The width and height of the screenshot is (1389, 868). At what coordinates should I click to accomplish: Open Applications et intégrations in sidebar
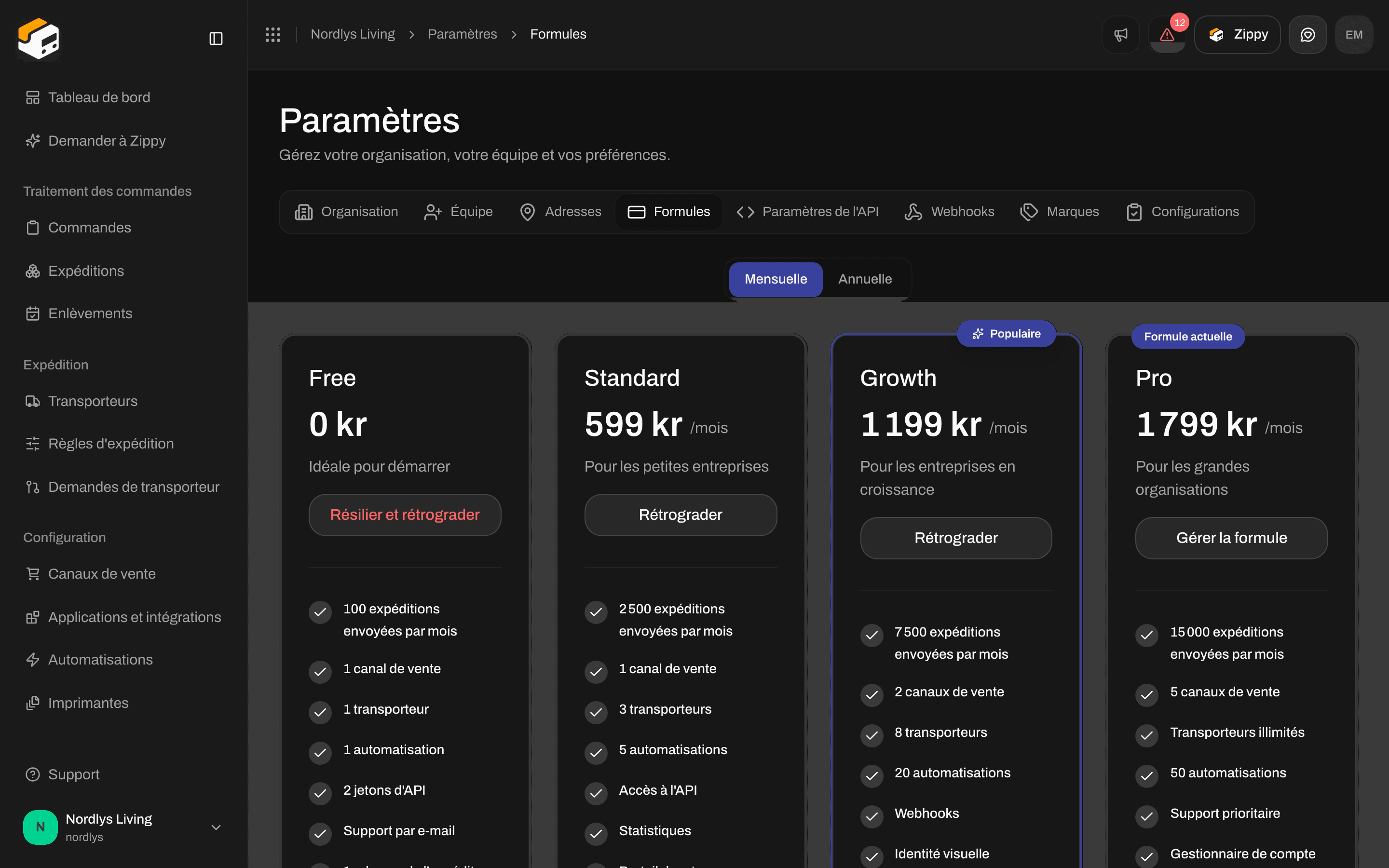coord(123,617)
